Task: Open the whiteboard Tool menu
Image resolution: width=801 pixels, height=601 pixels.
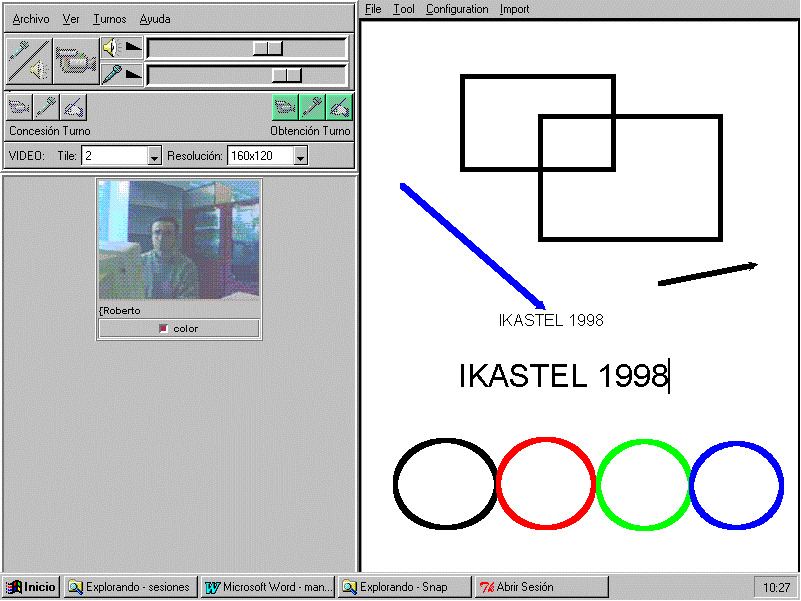Action: pos(404,9)
